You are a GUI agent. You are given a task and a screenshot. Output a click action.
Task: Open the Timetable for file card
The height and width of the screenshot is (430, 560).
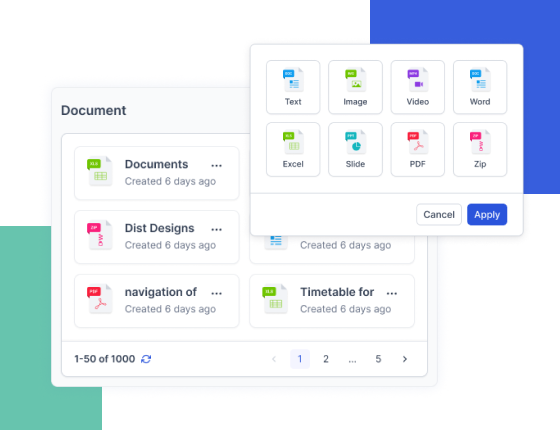[332, 301]
